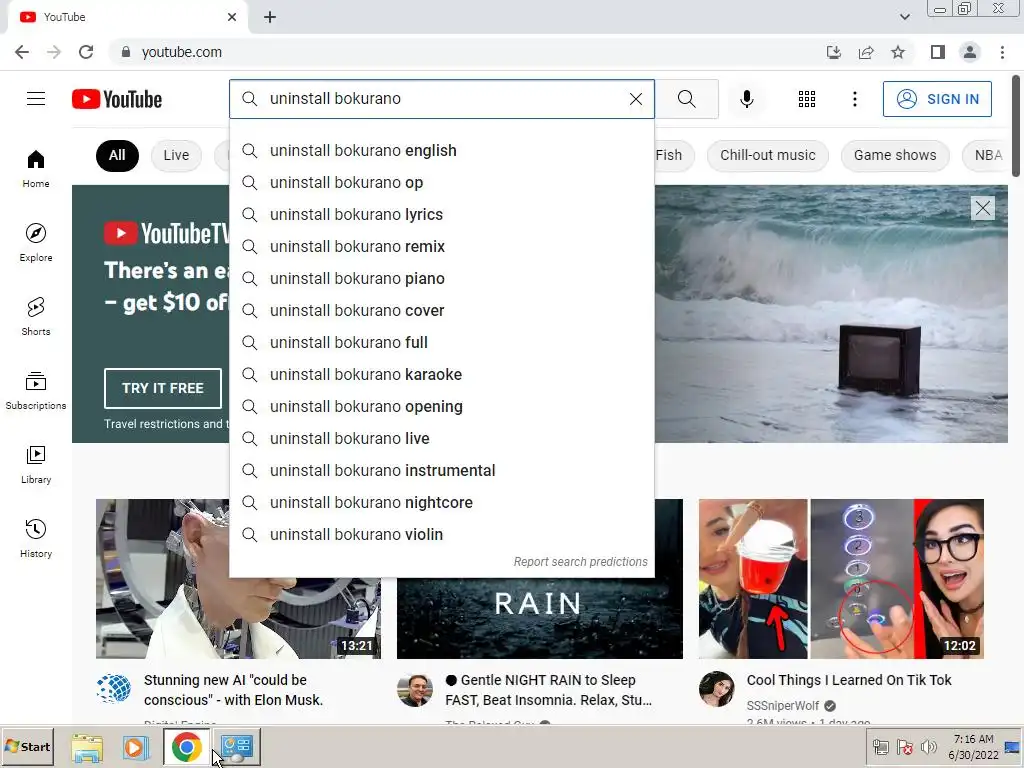Image resolution: width=1024 pixels, height=768 pixels.
Task: Select the Game shows chip
Action: point(895,155)
